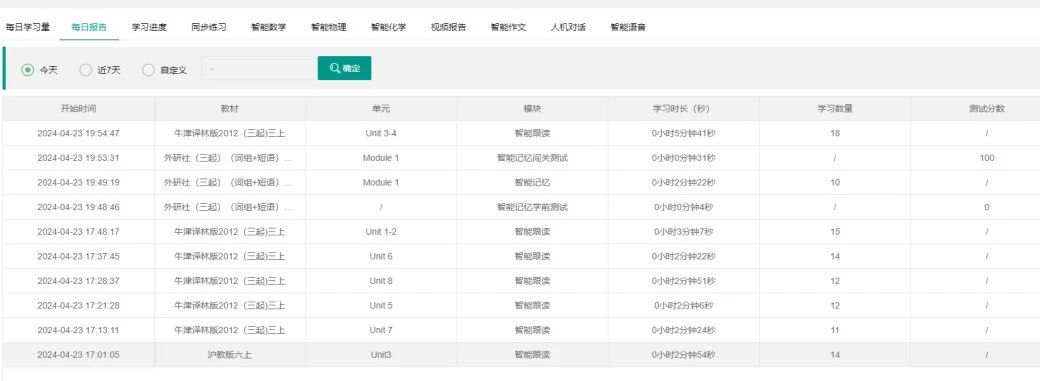
Task: Focus the custom date range input field
Action: [x=259, y=68]
